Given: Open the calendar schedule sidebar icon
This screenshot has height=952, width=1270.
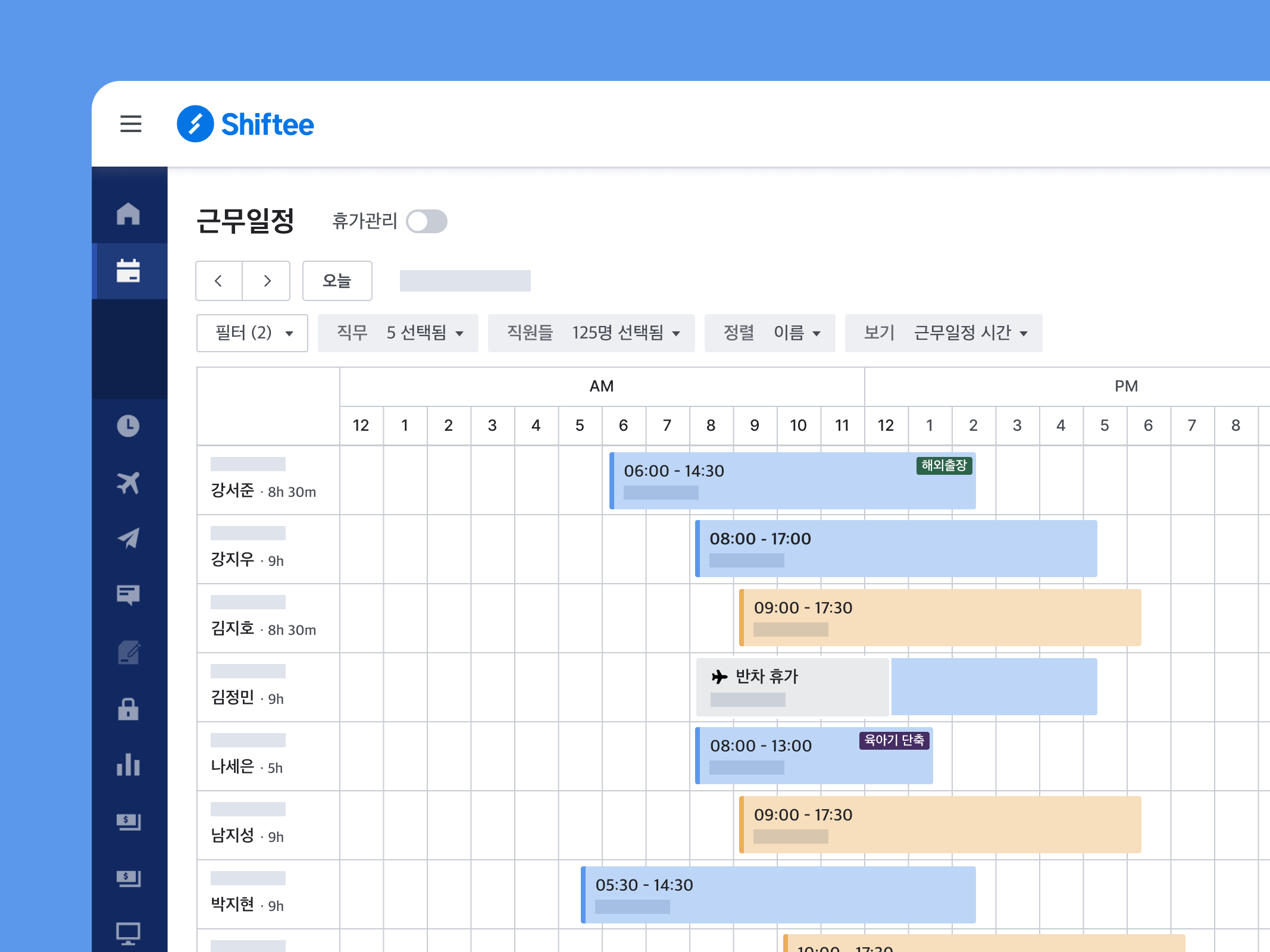Looking at the screenshot, I should [129, 271].
